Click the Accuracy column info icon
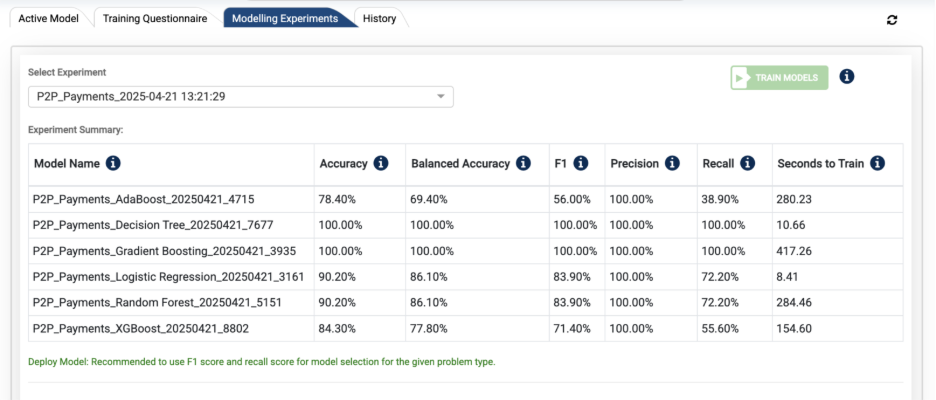This screenshot has width=936, height=400. pyautogui.click(x=381, y=164)
